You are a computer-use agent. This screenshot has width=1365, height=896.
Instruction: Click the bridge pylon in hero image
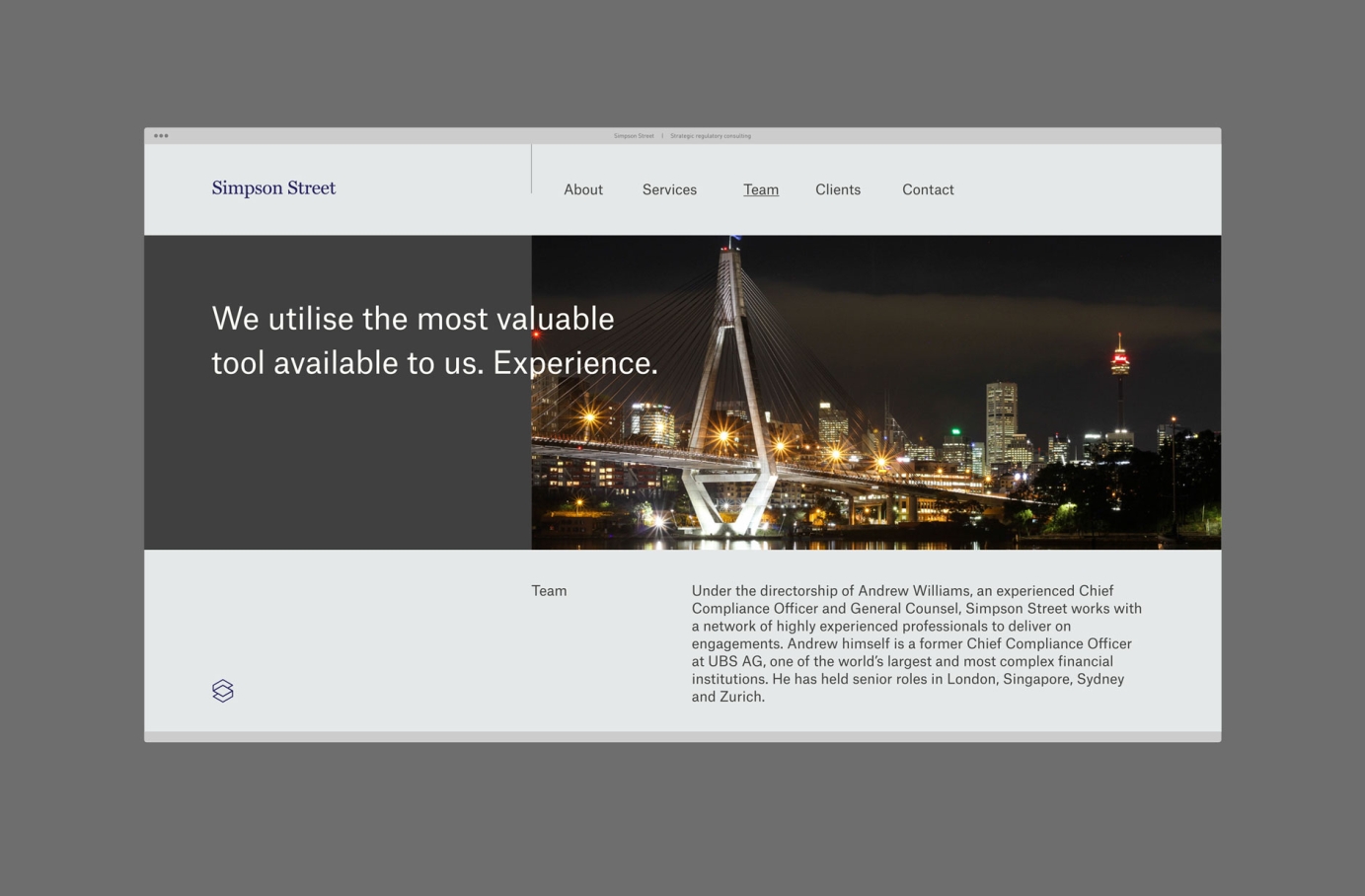coord(732,395)
